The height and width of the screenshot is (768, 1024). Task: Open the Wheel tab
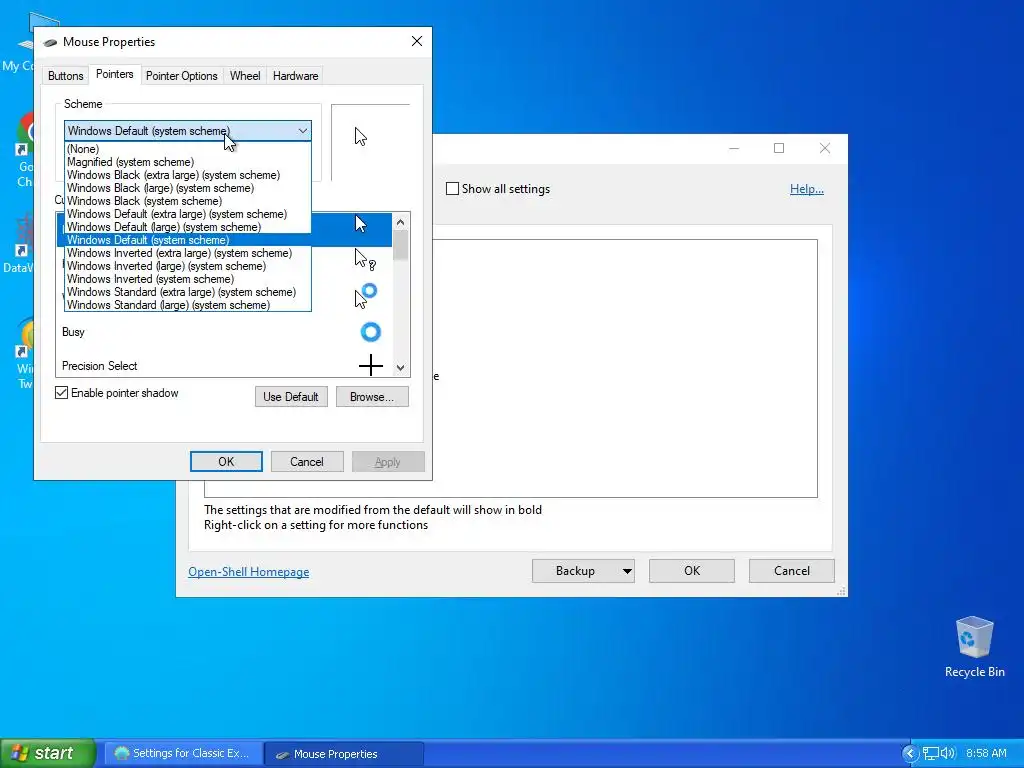[245, 76]
